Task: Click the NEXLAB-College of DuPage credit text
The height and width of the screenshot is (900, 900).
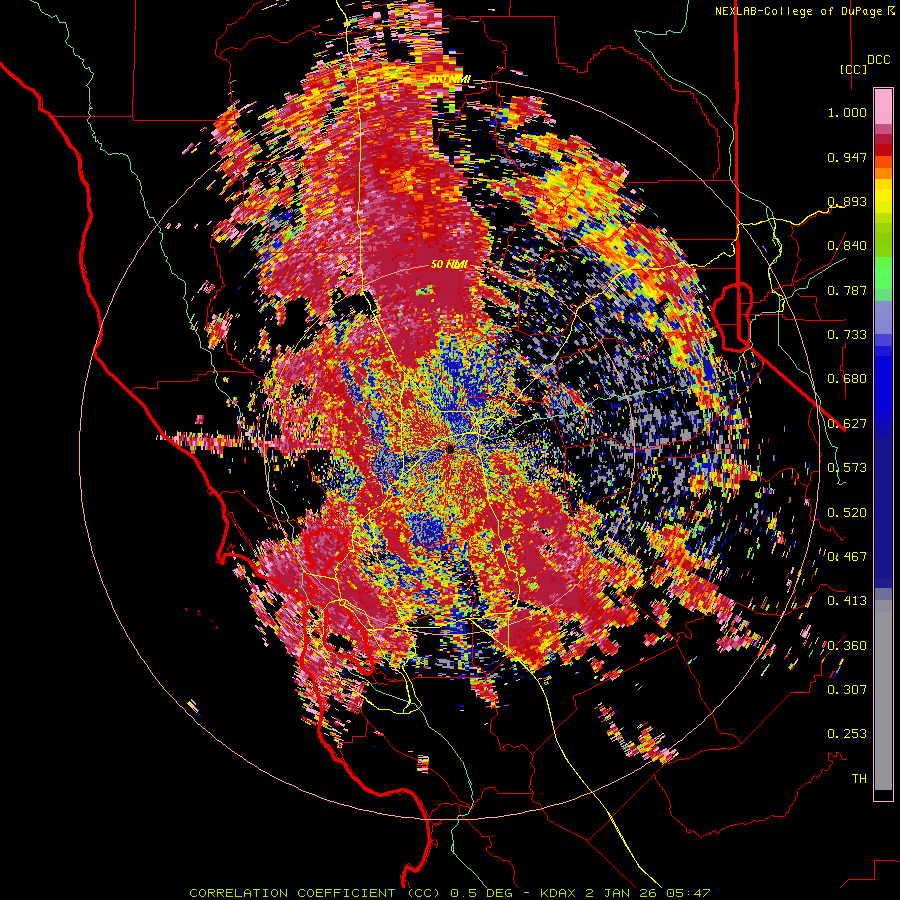Action: click(x=798, y=11)
